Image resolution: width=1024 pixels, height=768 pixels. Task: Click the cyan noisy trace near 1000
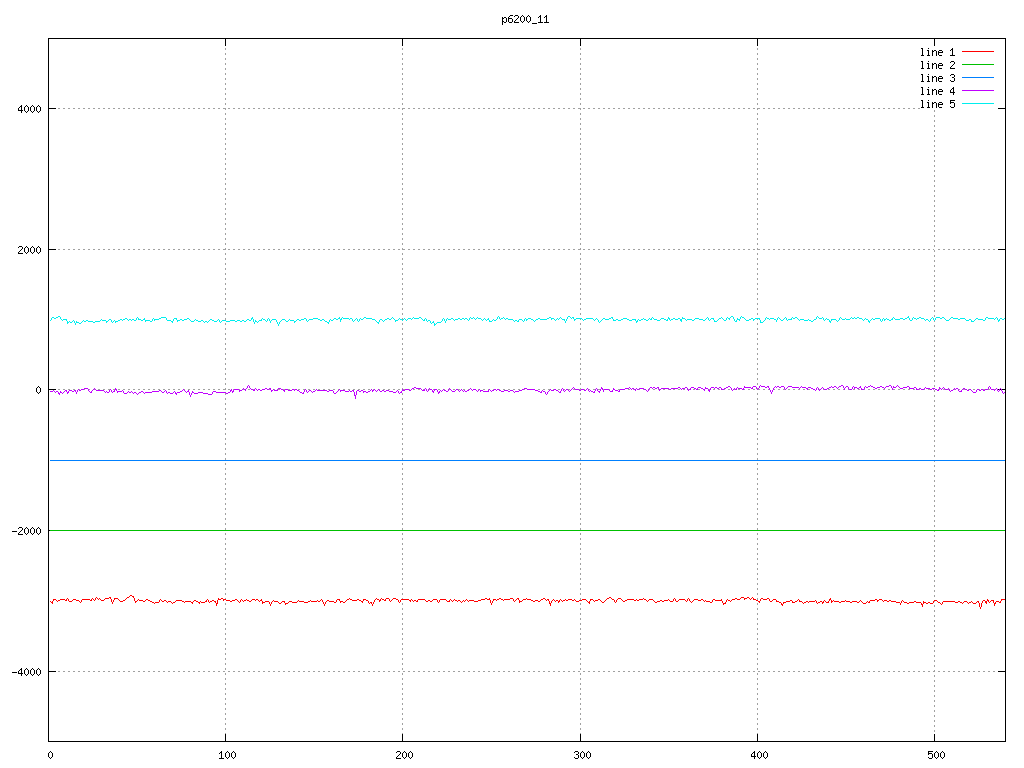click(528, 319)
